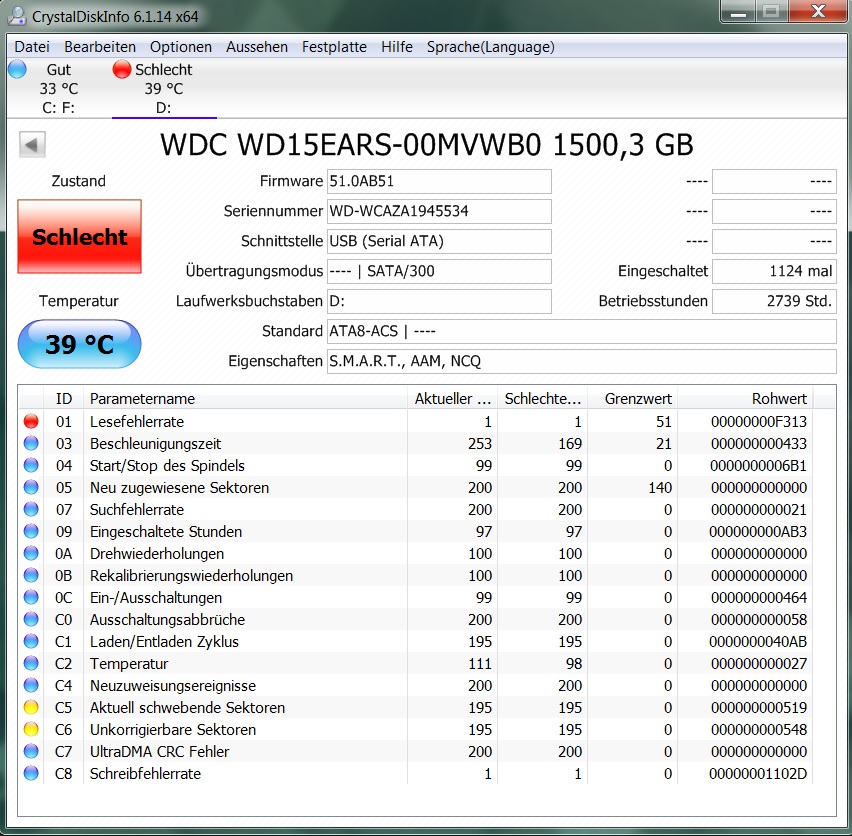Screen dimensions: 852x836
Task: Click the Standard field ATA8-ACS
Action: [581, 331]
